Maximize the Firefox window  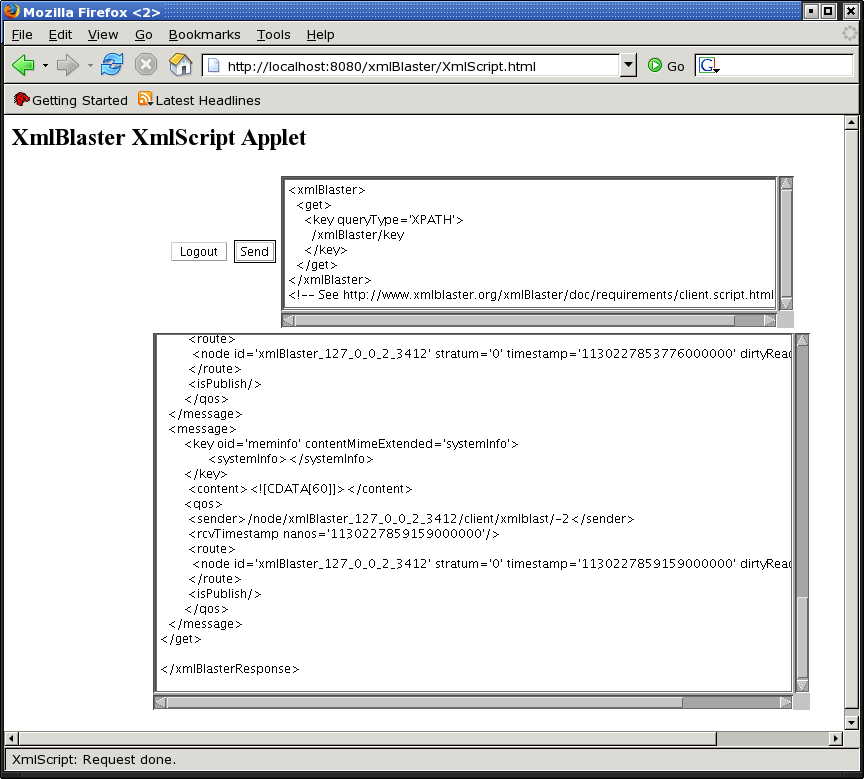point(828,11)
